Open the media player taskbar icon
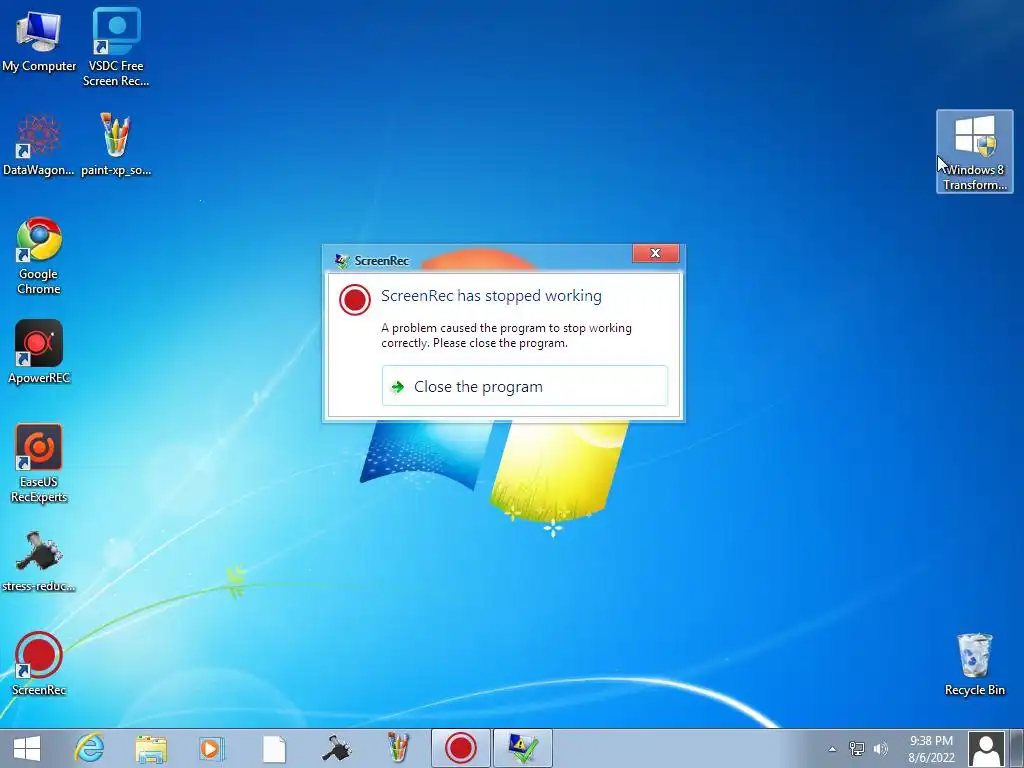 point(212,748)
